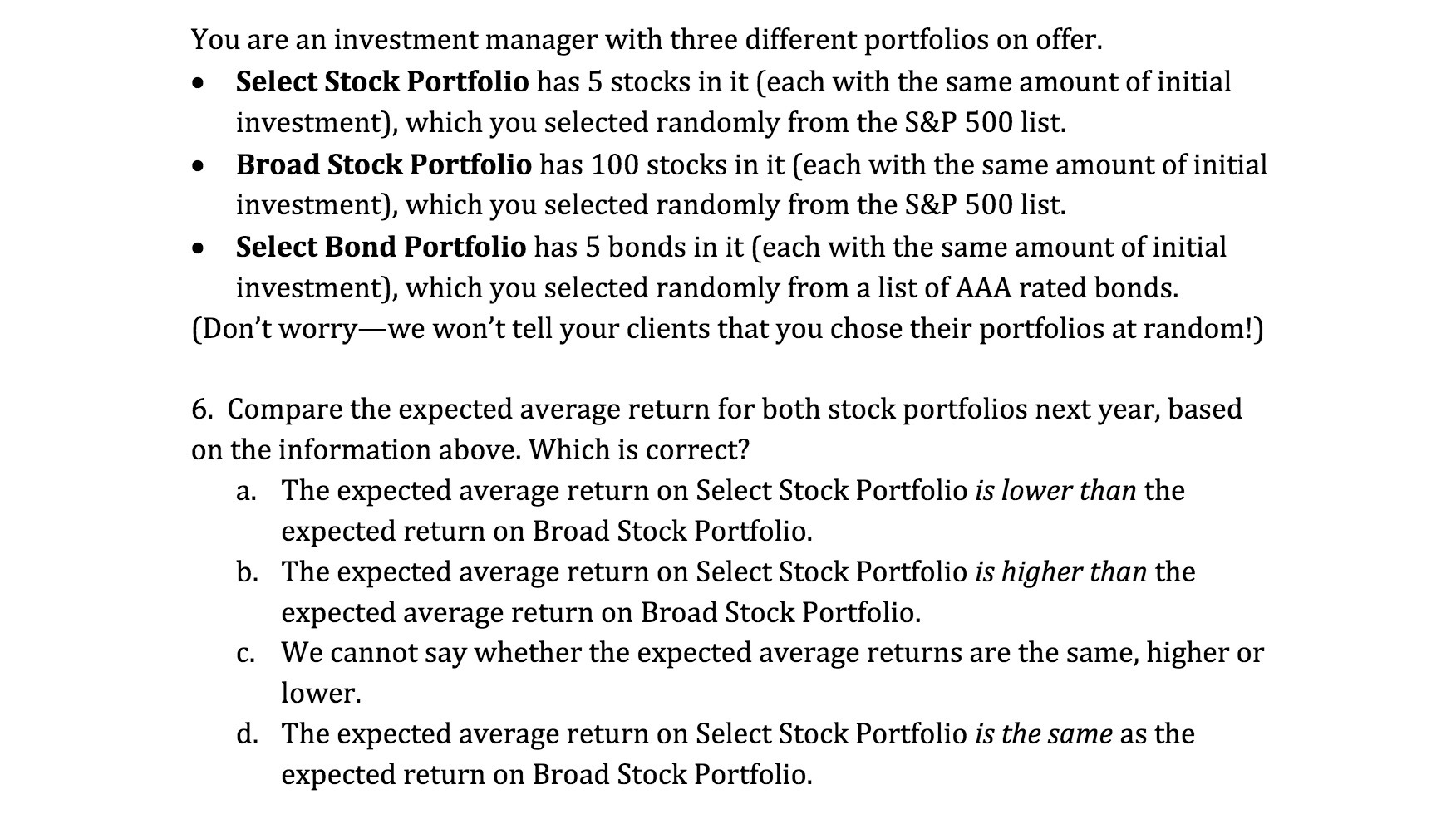Click the question number 6
Viewport: 1456px width, 824px height.
201,410
